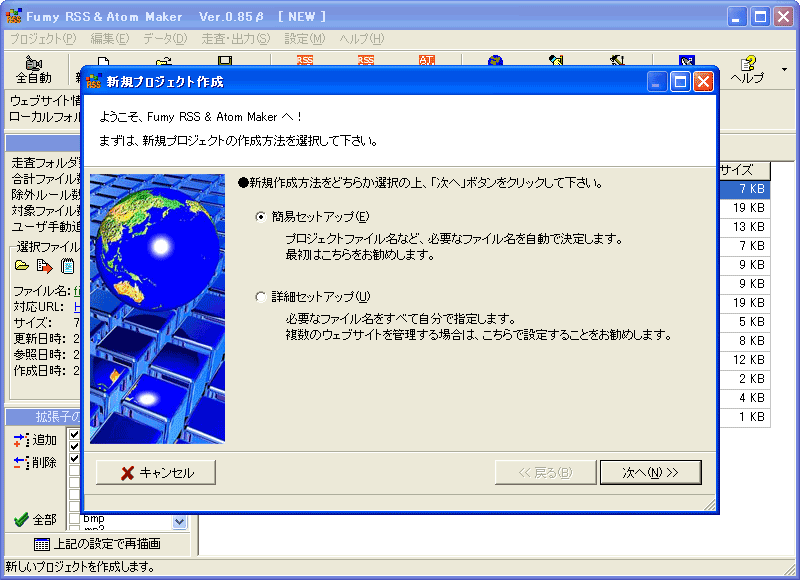Click the Atom AT icon in the toolbar

427,60
